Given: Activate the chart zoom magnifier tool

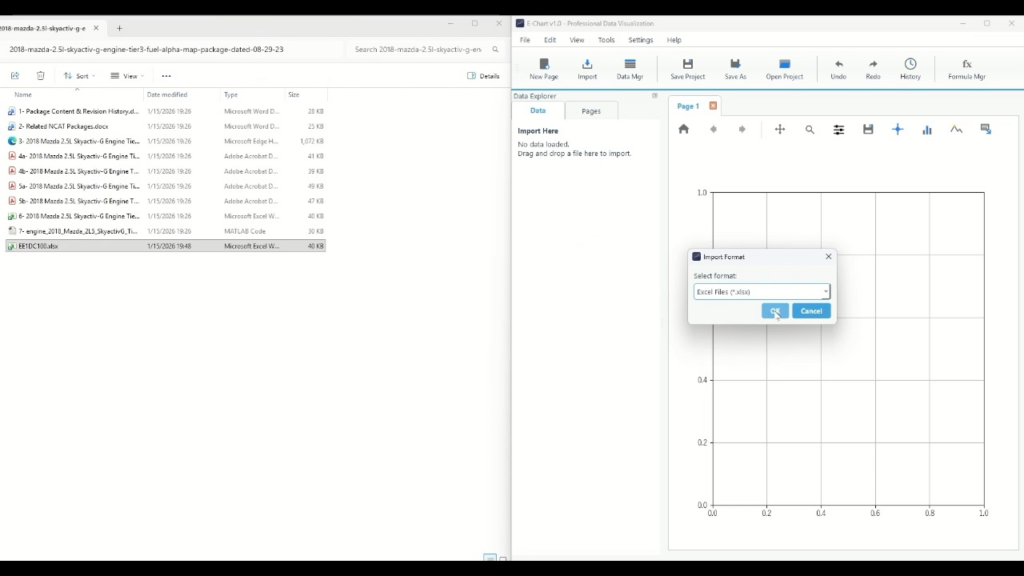Looking at the screenshot, I should 810,129.
